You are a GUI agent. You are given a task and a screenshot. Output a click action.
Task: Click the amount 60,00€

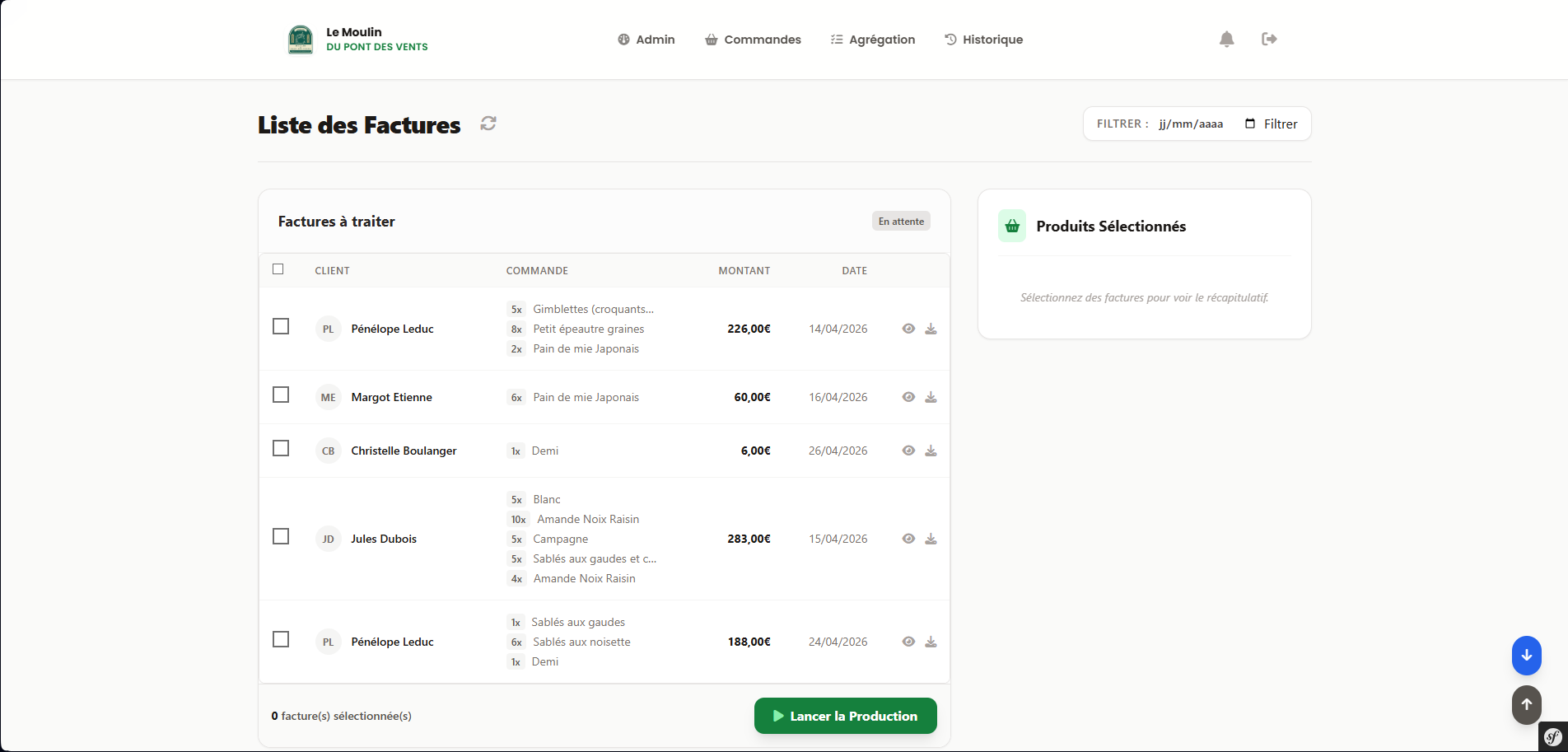752,397
